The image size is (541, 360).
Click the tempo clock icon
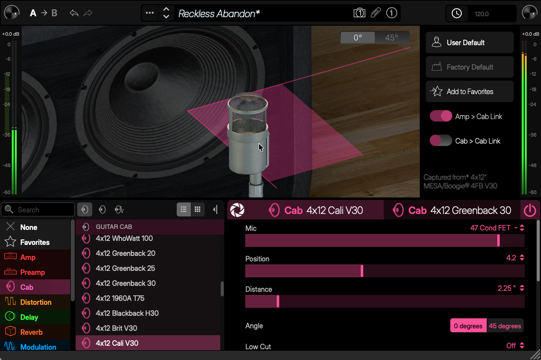coord(456,13)
